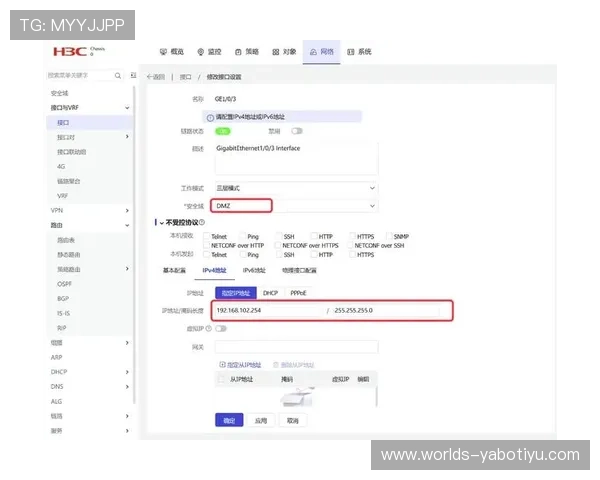
Task: Open the 概览 overview section
Action: click(172, 52)
